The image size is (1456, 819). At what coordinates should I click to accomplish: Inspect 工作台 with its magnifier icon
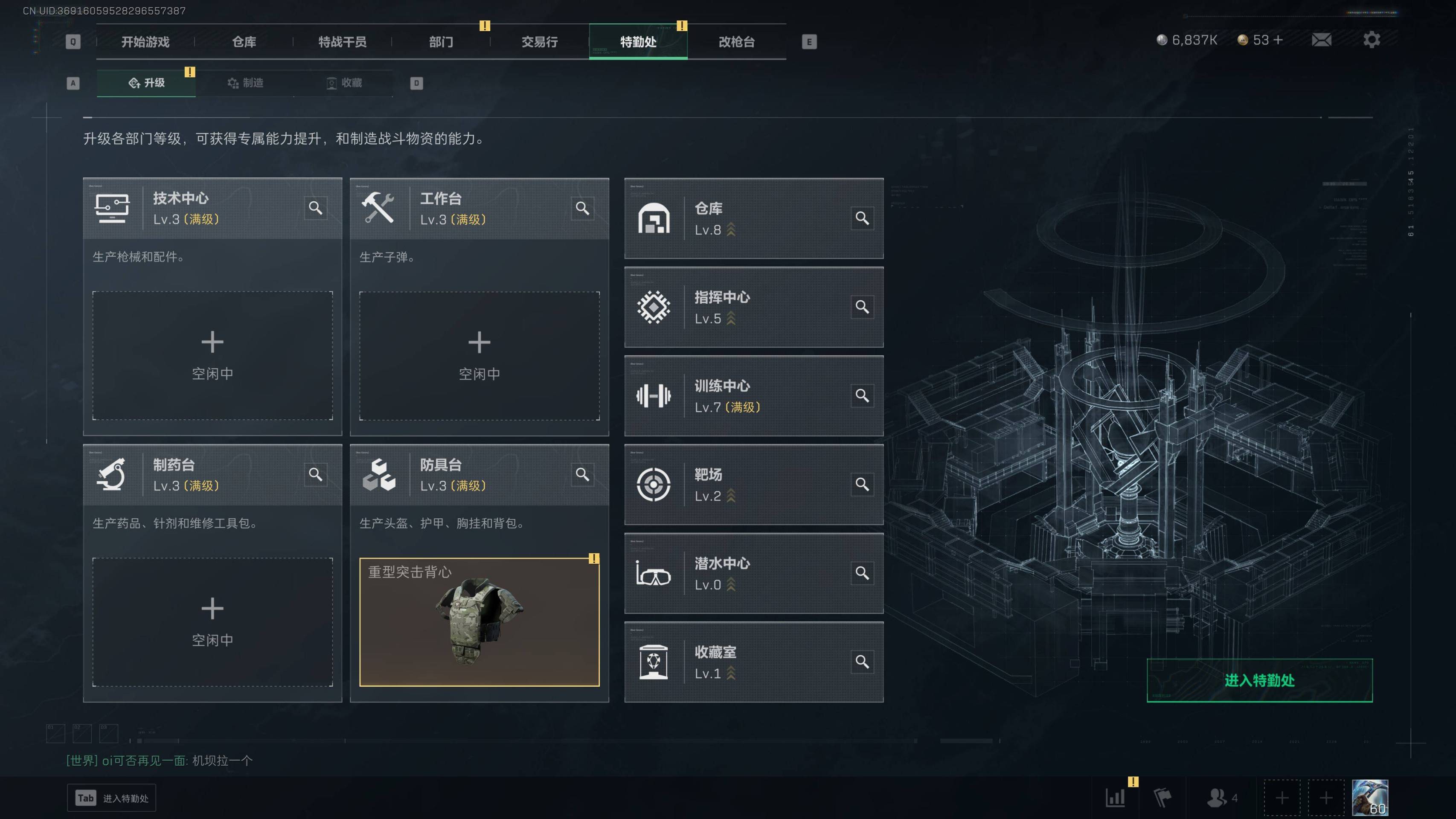pyautogui.click(x=582, y=209)
